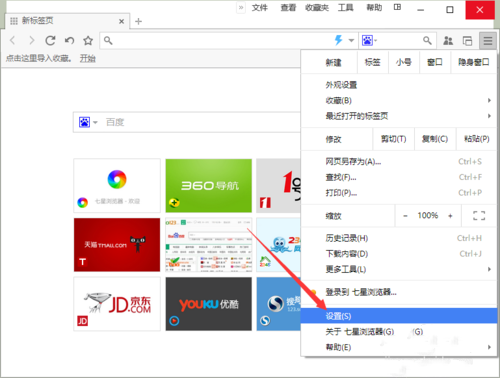This screenshot has height=378, width=500.
Task: Click the blue lightning speed mode icon
Action: (339, 40)
